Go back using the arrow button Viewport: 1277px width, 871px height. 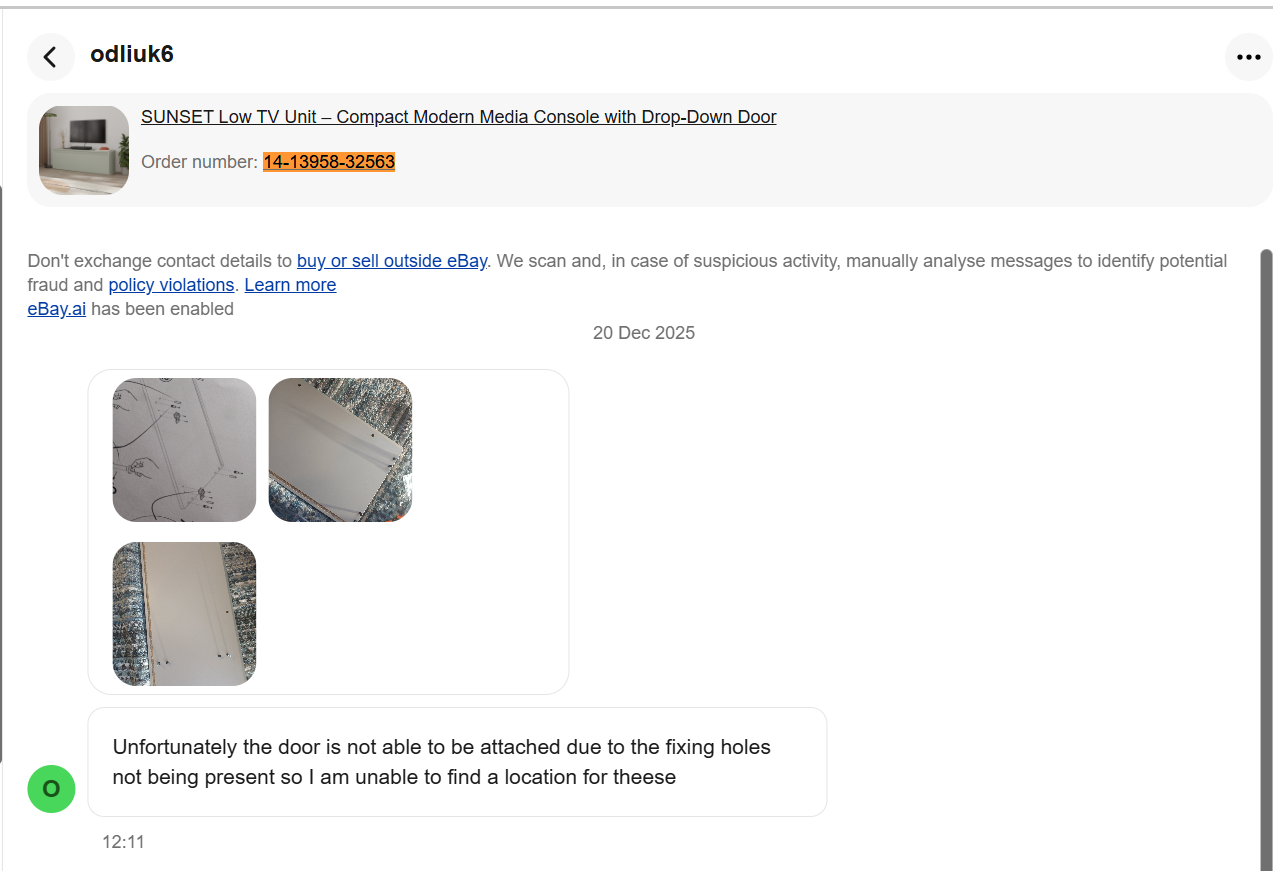pyautogui.click(x=50, y=57)
